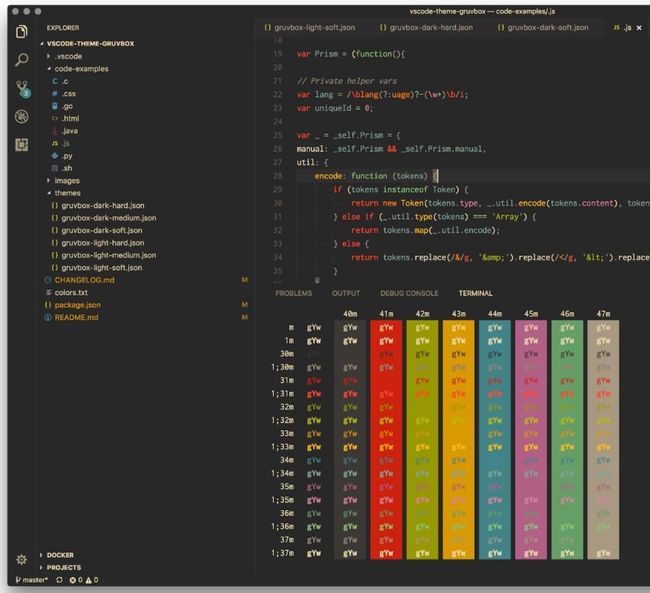Image resolution: width=650 pixels, height=593 pixels.
Task: Open the Explorer view in activity bar
Action: pos(21,31)
